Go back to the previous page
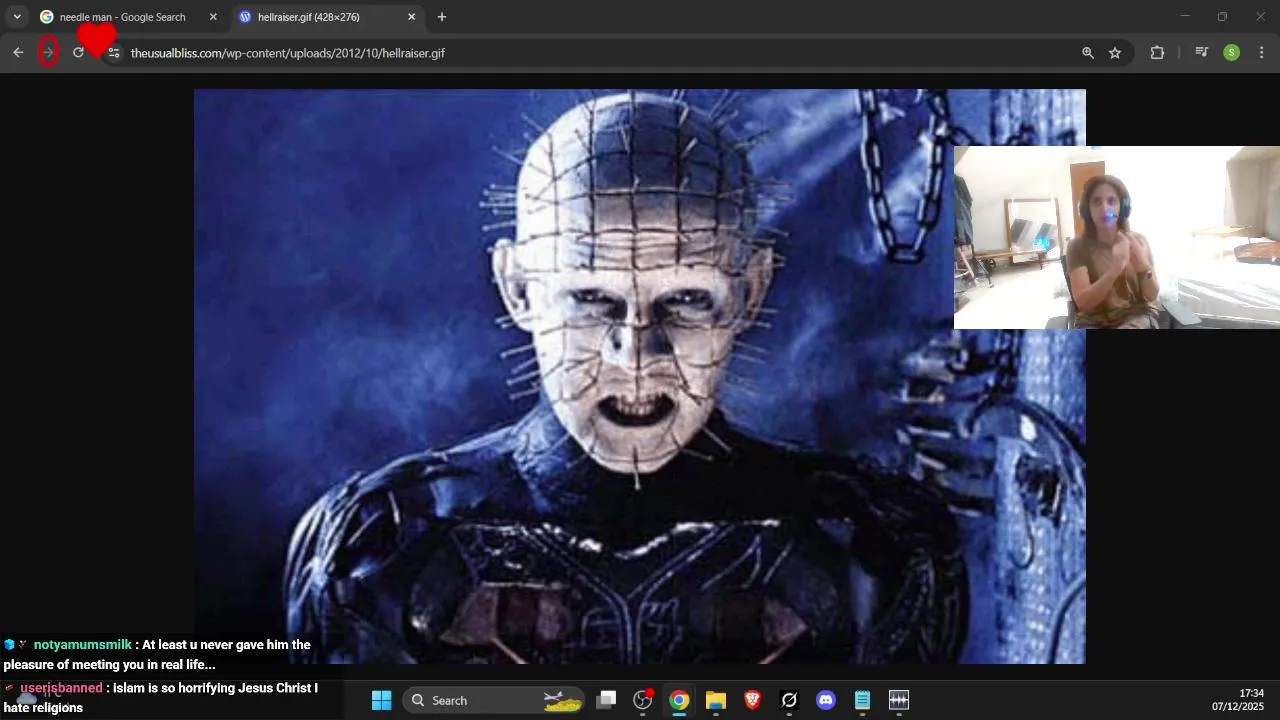This screenshot has height=720, width=1280. pos(18,52)
